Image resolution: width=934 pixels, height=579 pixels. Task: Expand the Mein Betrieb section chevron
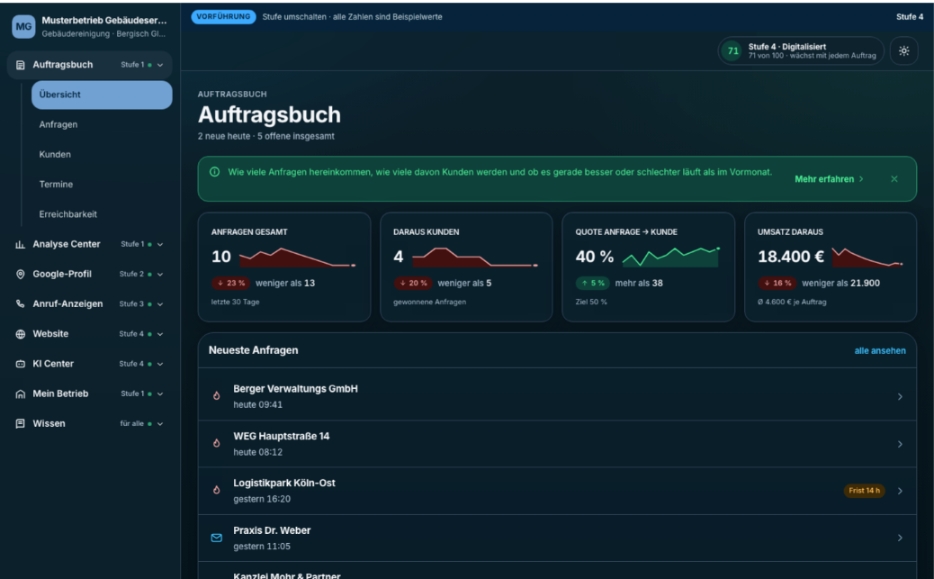tap(160, 394)
